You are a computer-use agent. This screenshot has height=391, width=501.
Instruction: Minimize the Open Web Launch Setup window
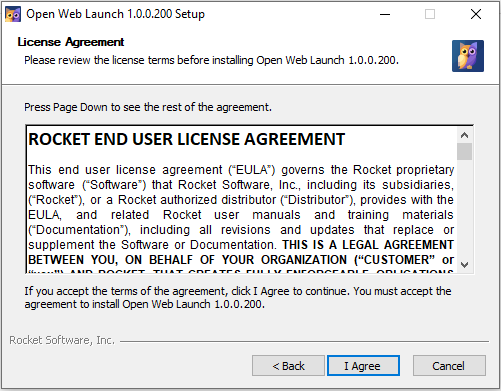coord(385,14)
